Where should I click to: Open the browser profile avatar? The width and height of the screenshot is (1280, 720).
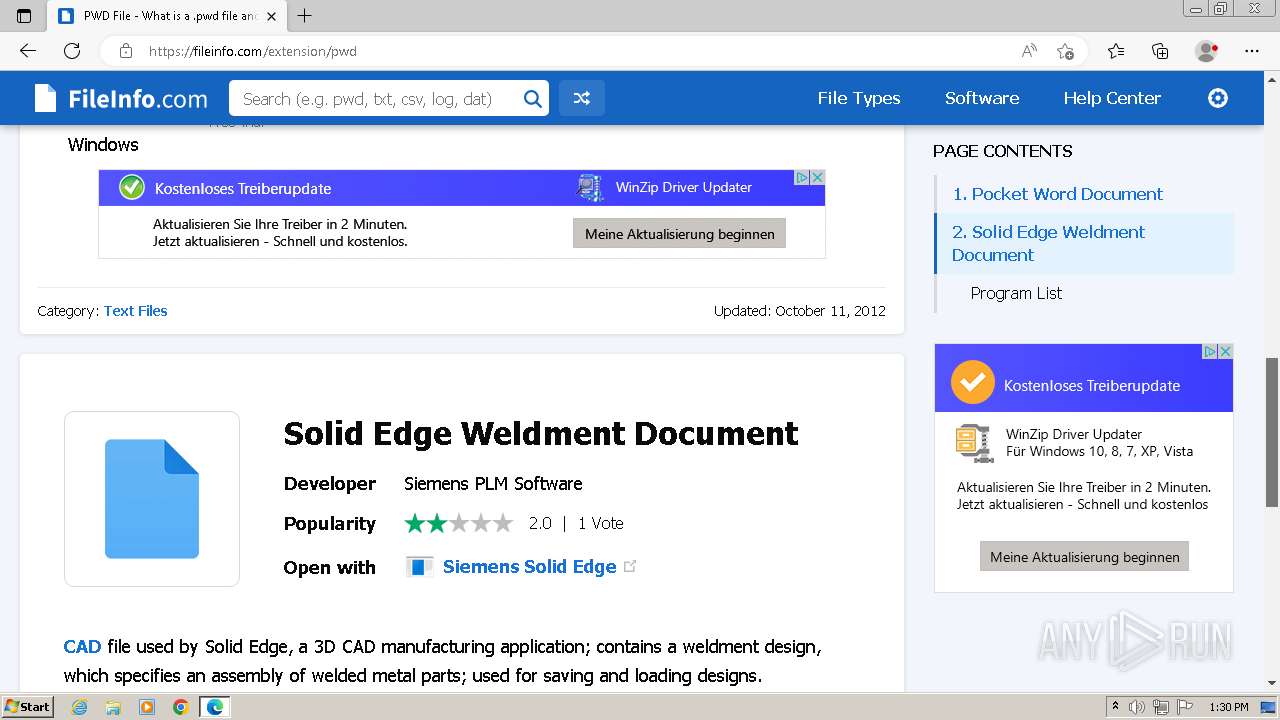pyautogui.click(x=1206, y=51)
